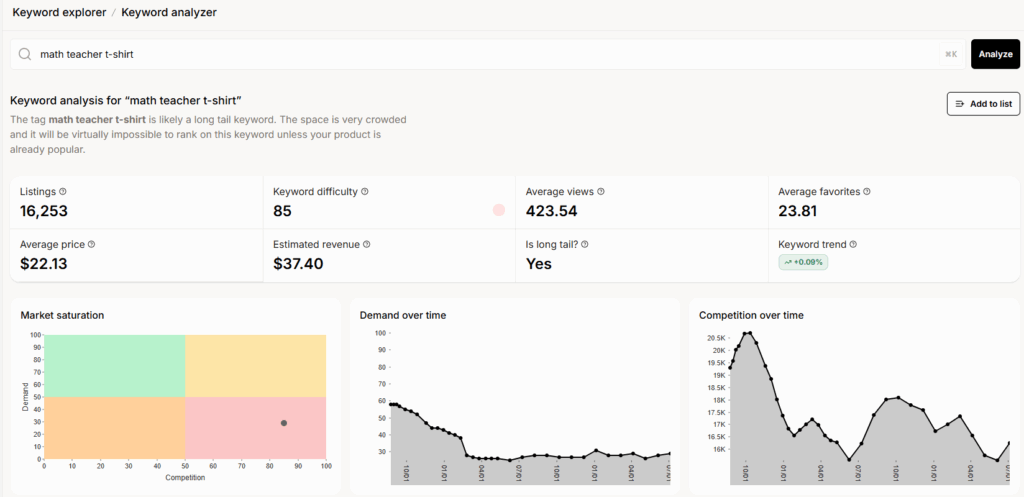Click the search magnifier icon

25,55
